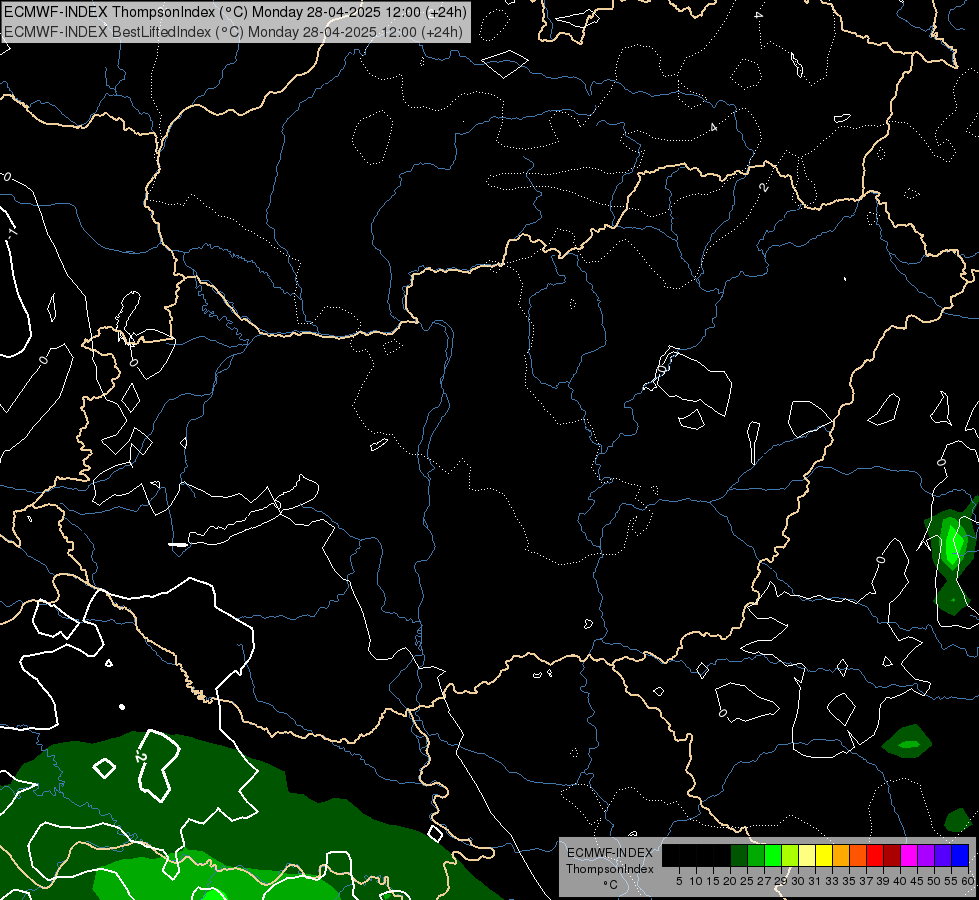Click the legend tick label "35"

pyautogui.click(x=849, y=881)
